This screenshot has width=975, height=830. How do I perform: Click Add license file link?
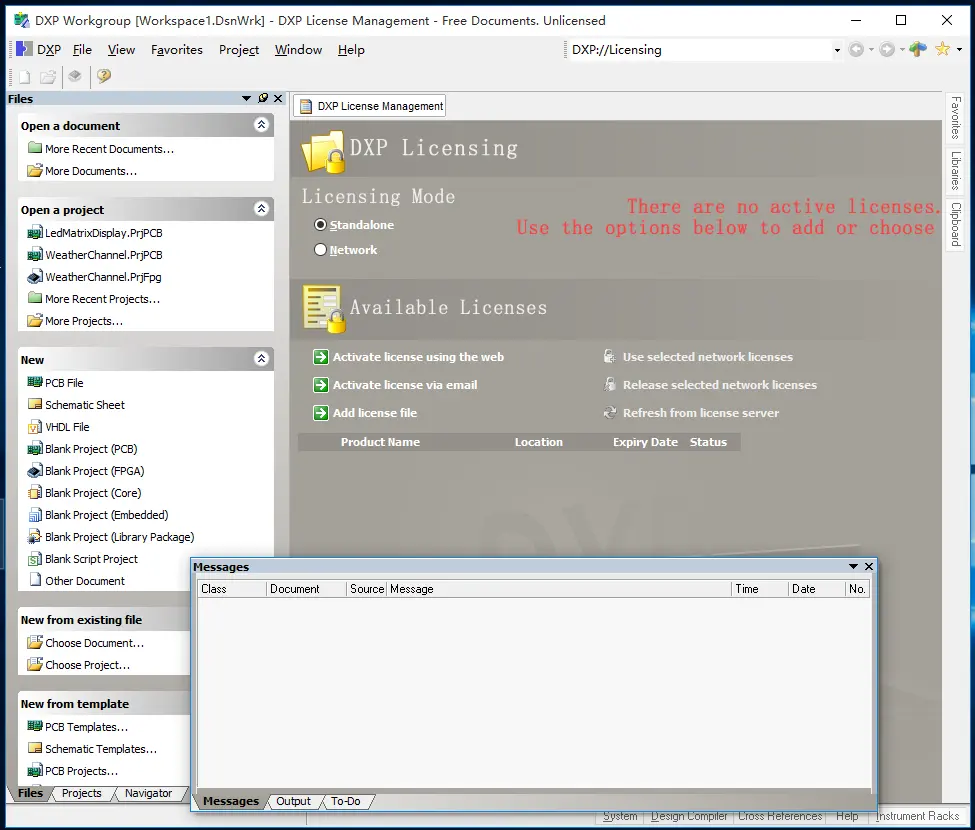click(374, 413)
